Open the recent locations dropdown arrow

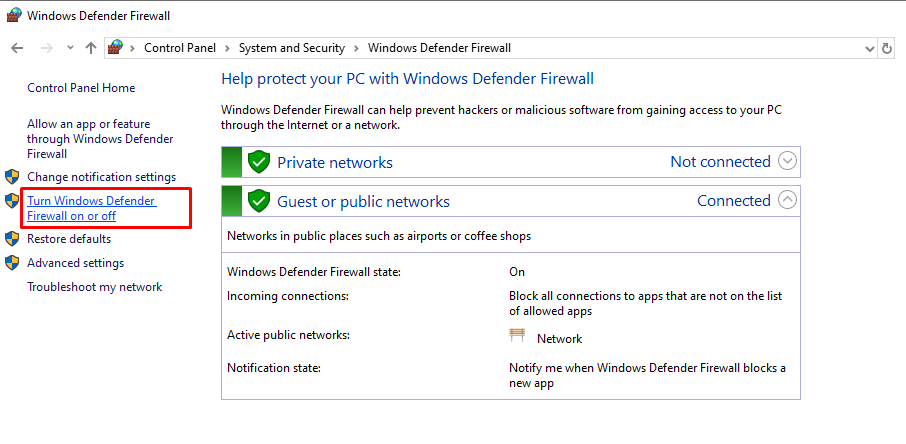70,48
